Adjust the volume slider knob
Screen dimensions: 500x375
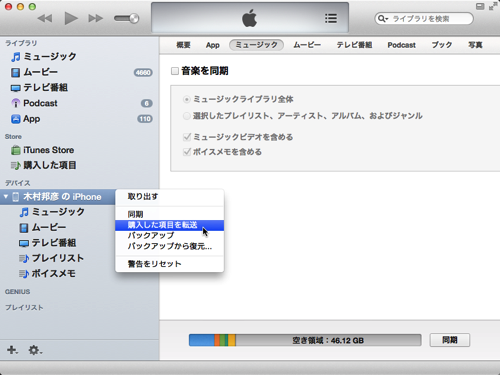134,18
